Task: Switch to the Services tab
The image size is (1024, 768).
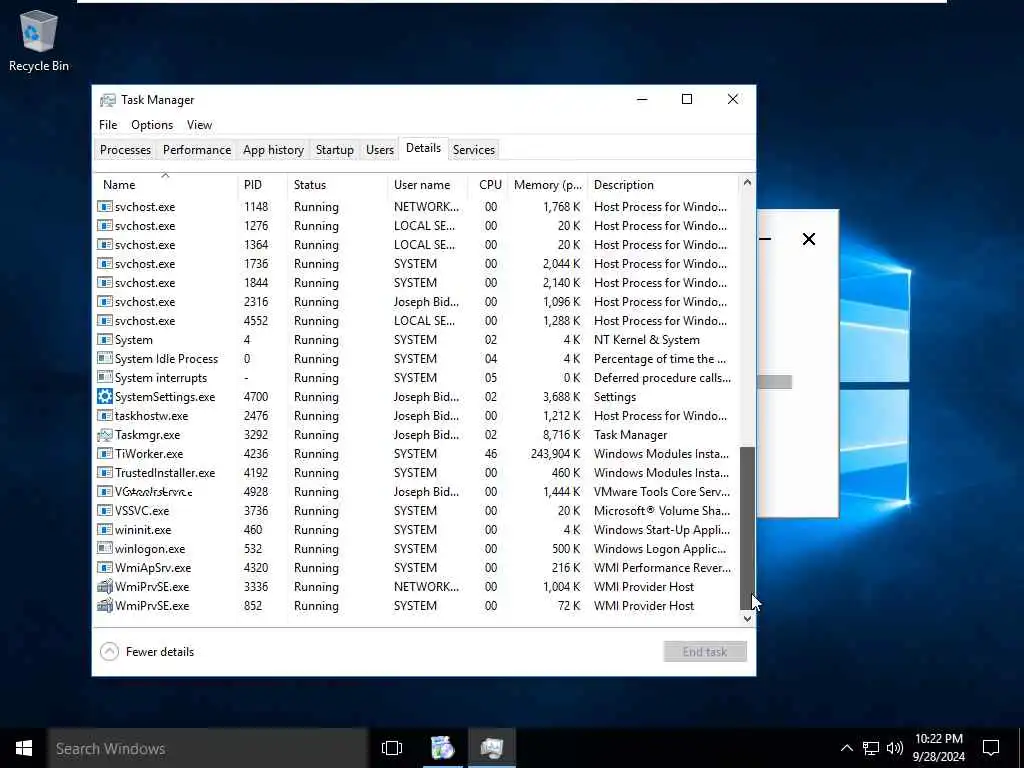Action: [474, 150]
